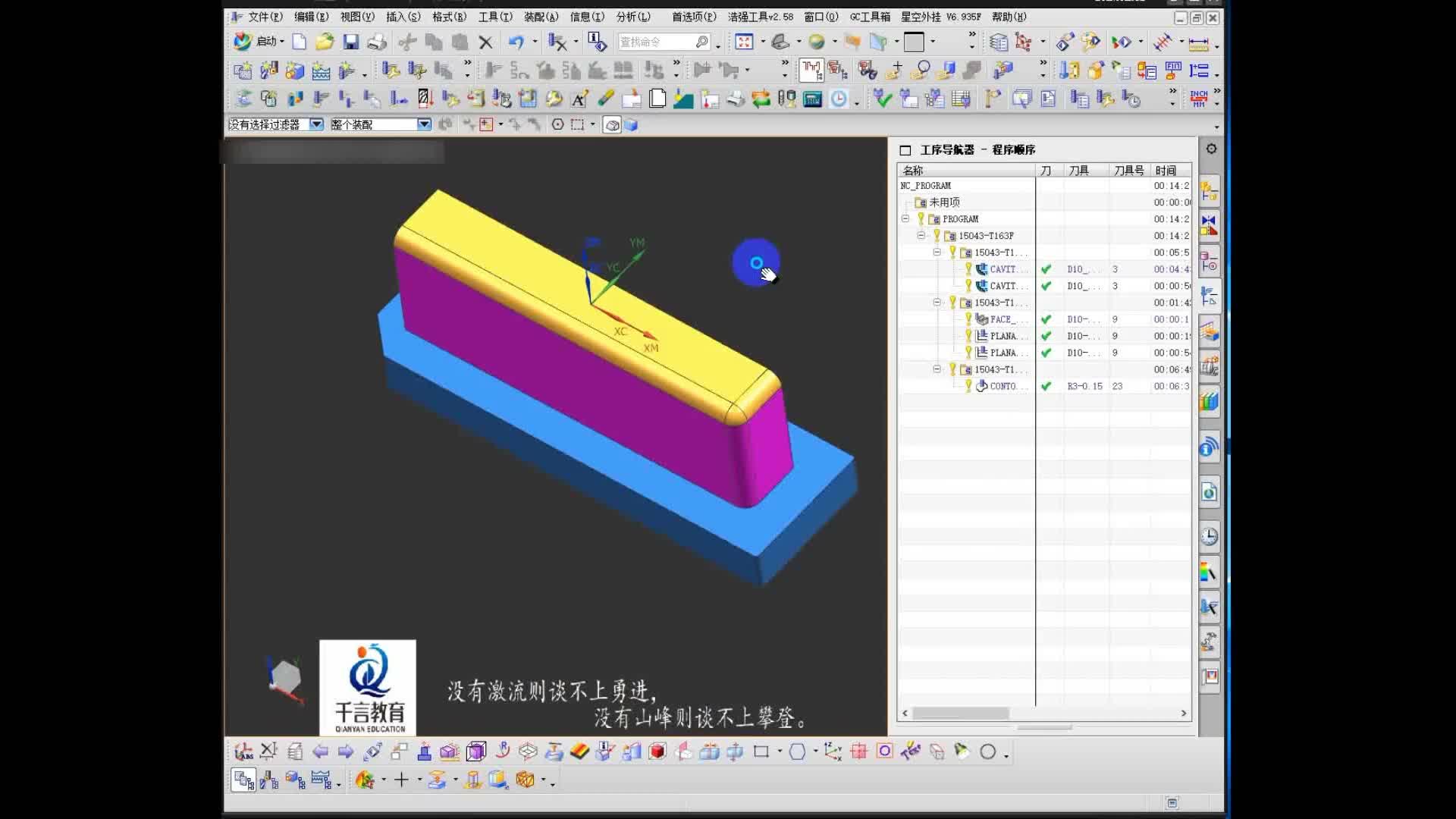Viewport: 1456px width, 819px height.
Task: Click the navigator horizontal scrollbar thumb
Action: pyautogui.click(x=961, y=713)
